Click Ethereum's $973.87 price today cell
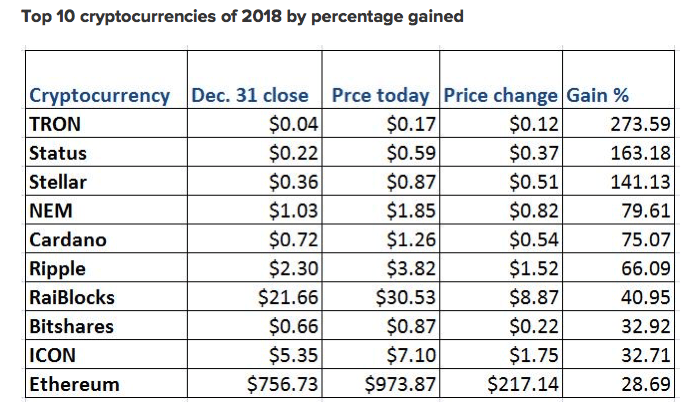The image size is (698, 415). [397, 384]
